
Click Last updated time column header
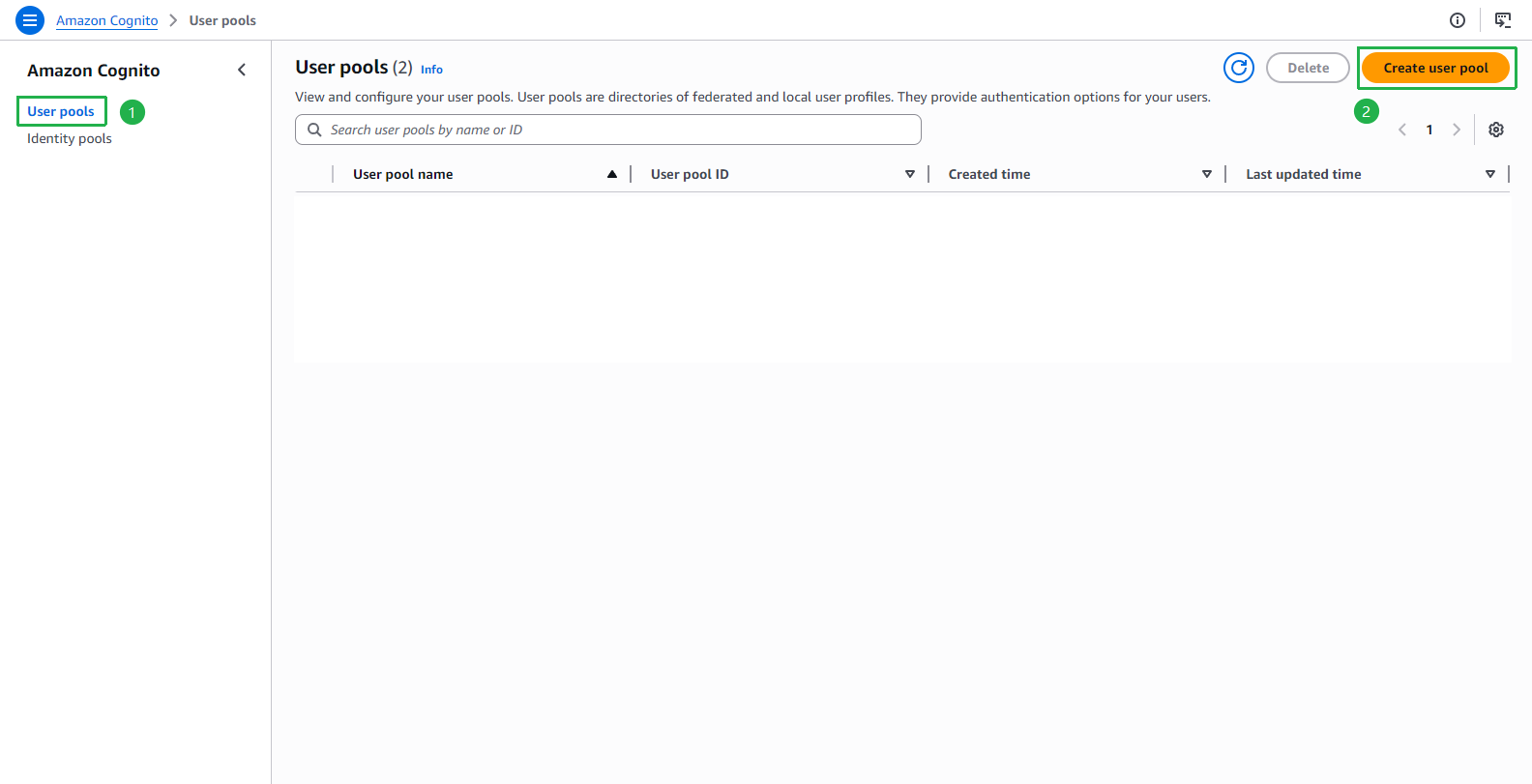pyautogui.click(x=1304, y=174)
